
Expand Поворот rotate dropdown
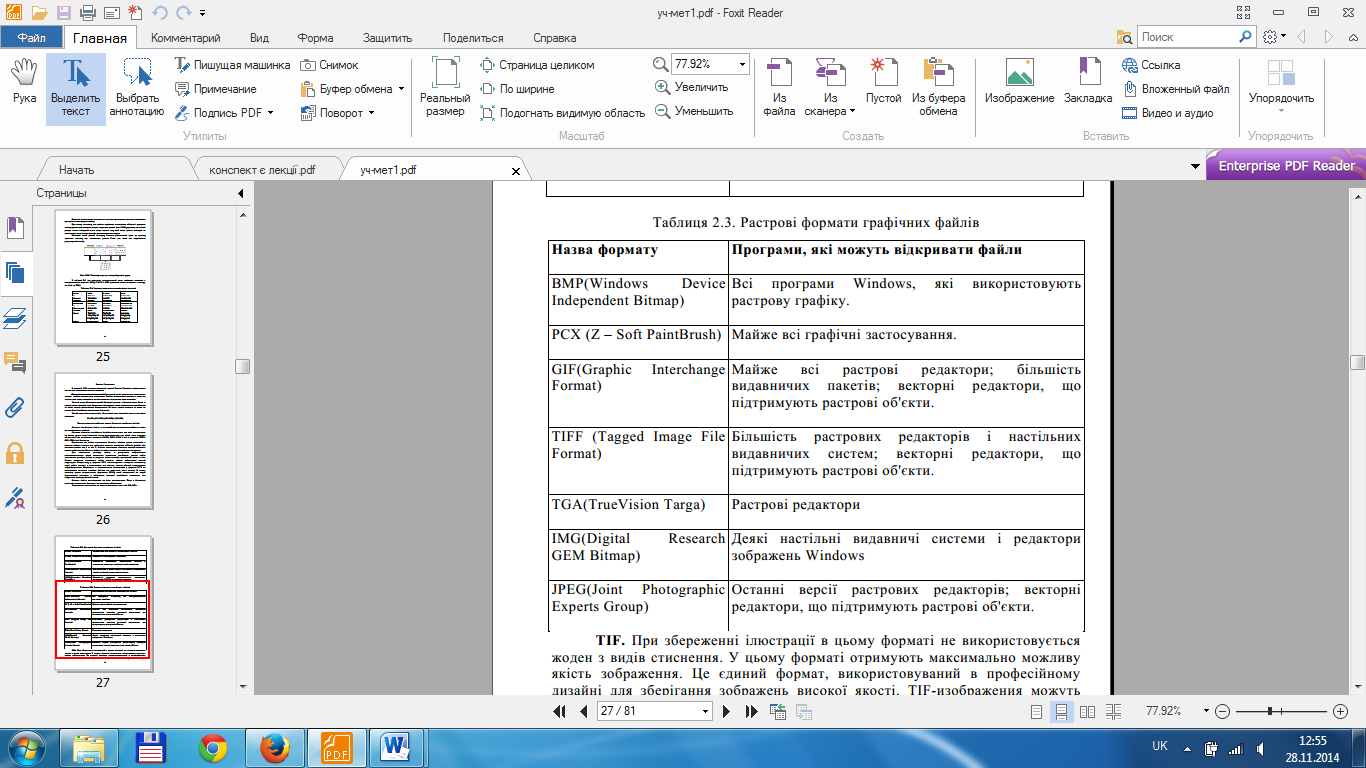click(x=371, y=113)
